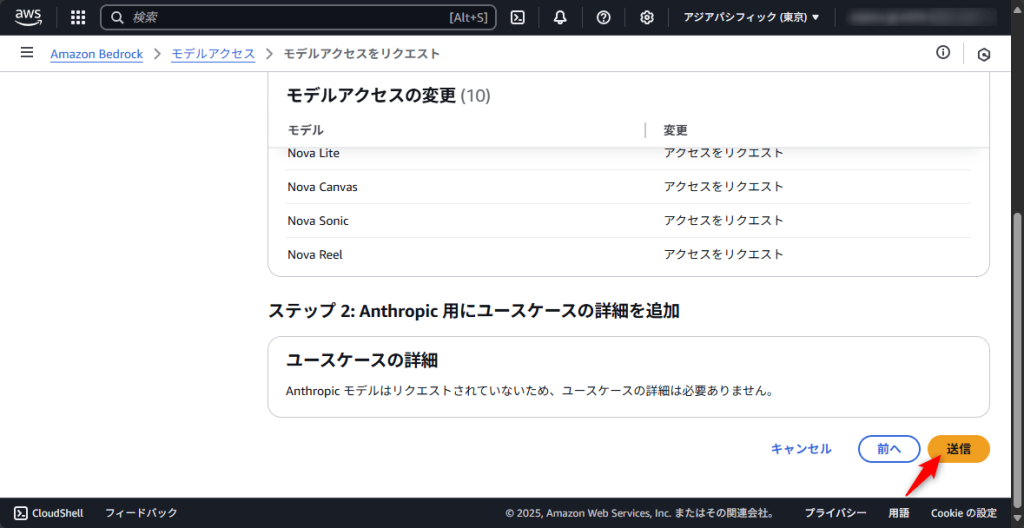Screen dimensions: 1024x528
Task: Open Cookie の設定 footer link
Action: pyautogui.click(x=964, y=513)
